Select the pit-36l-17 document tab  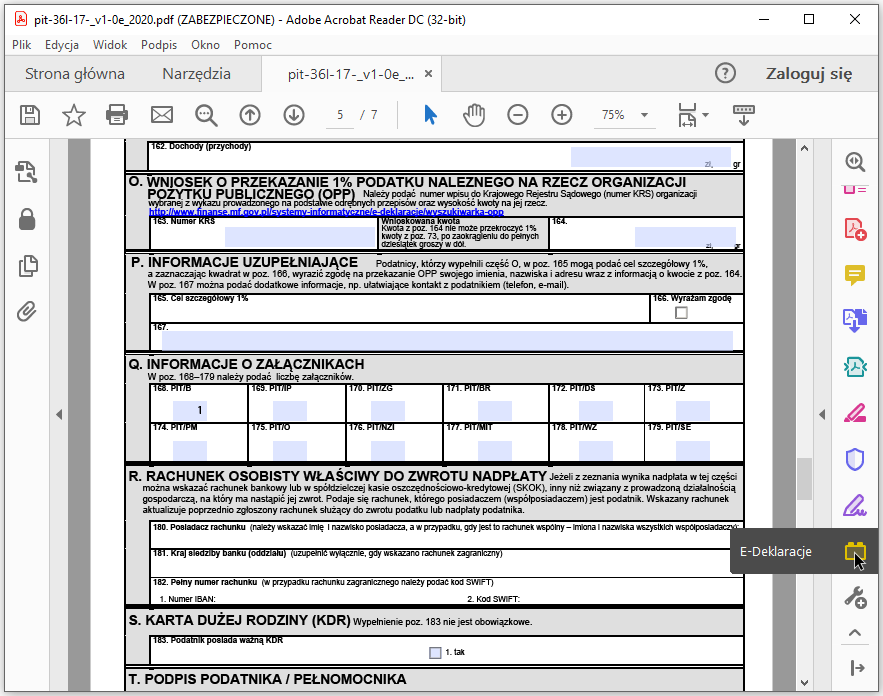pyautogui.click(x=350, y=74)
